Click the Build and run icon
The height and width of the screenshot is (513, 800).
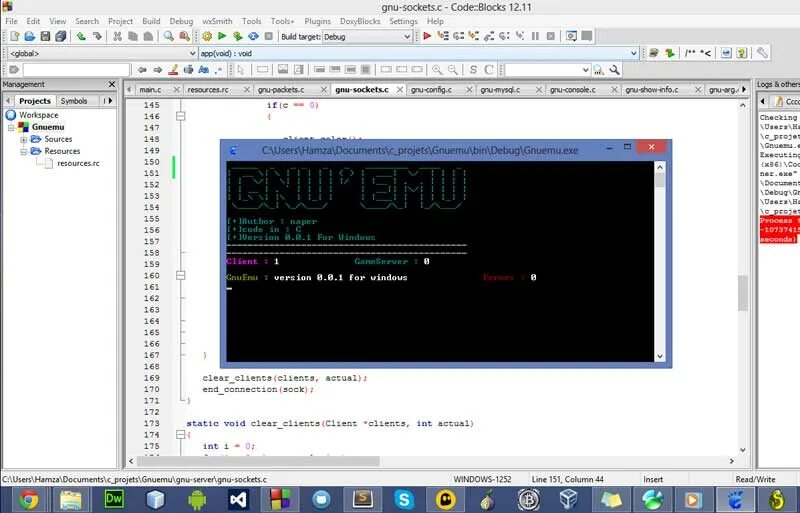tap(237, 36)
